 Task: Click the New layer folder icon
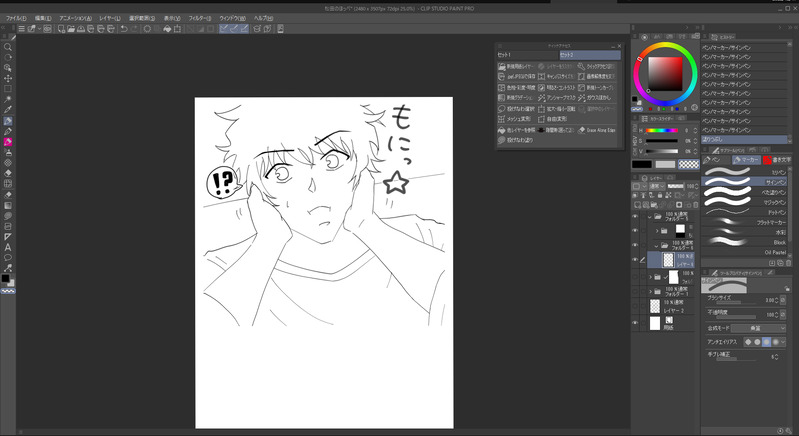pos(654,205)
